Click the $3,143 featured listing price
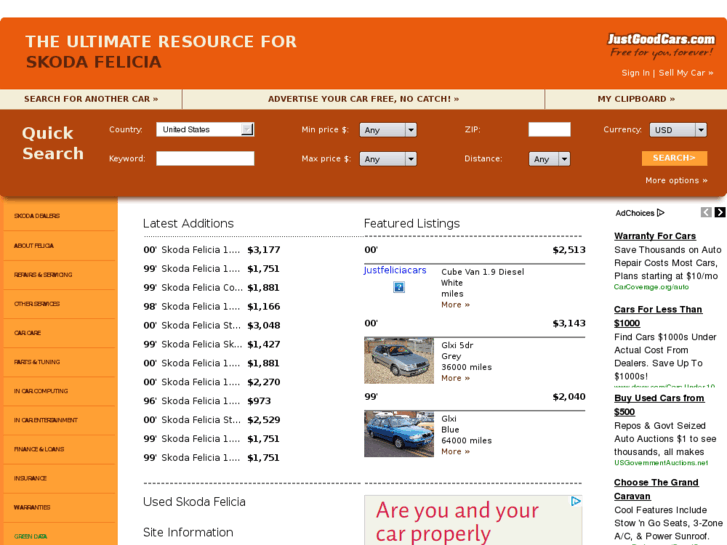Viewport: 727px width, 545px height. click(569, 323)
